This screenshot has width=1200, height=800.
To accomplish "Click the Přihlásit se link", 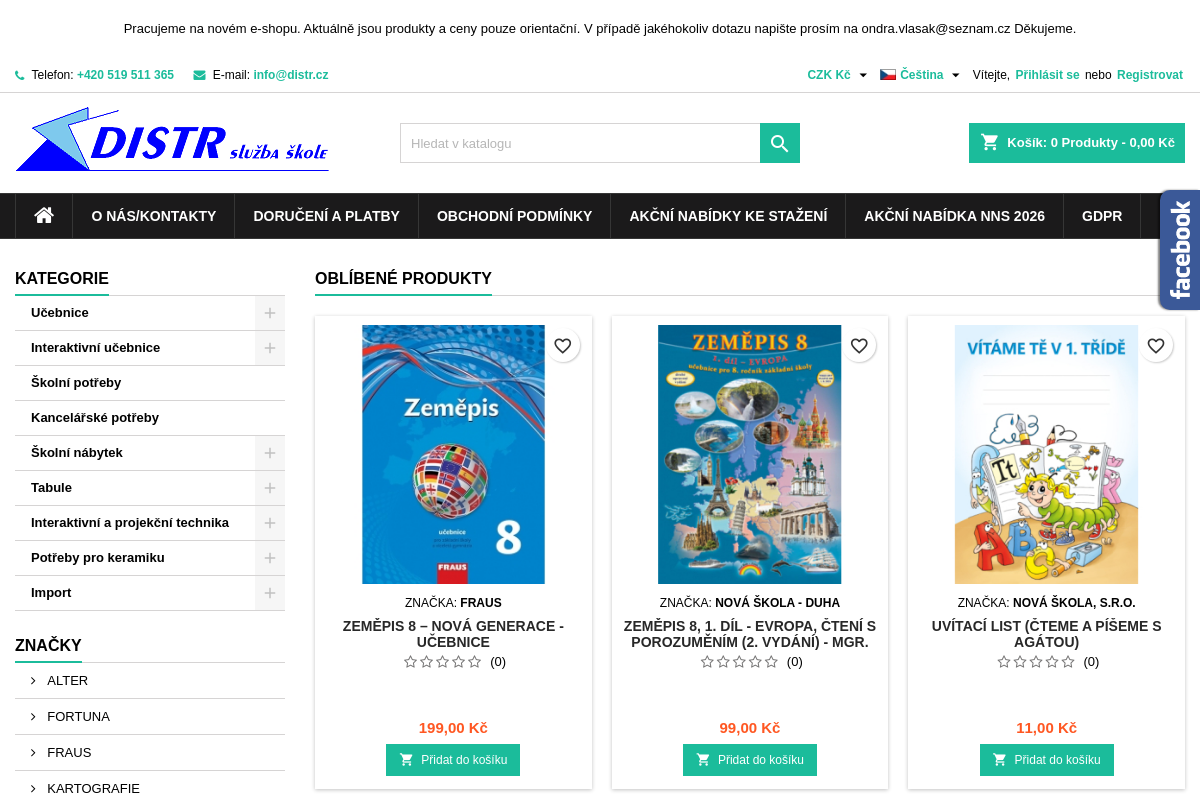I will tap(1047, 75).
